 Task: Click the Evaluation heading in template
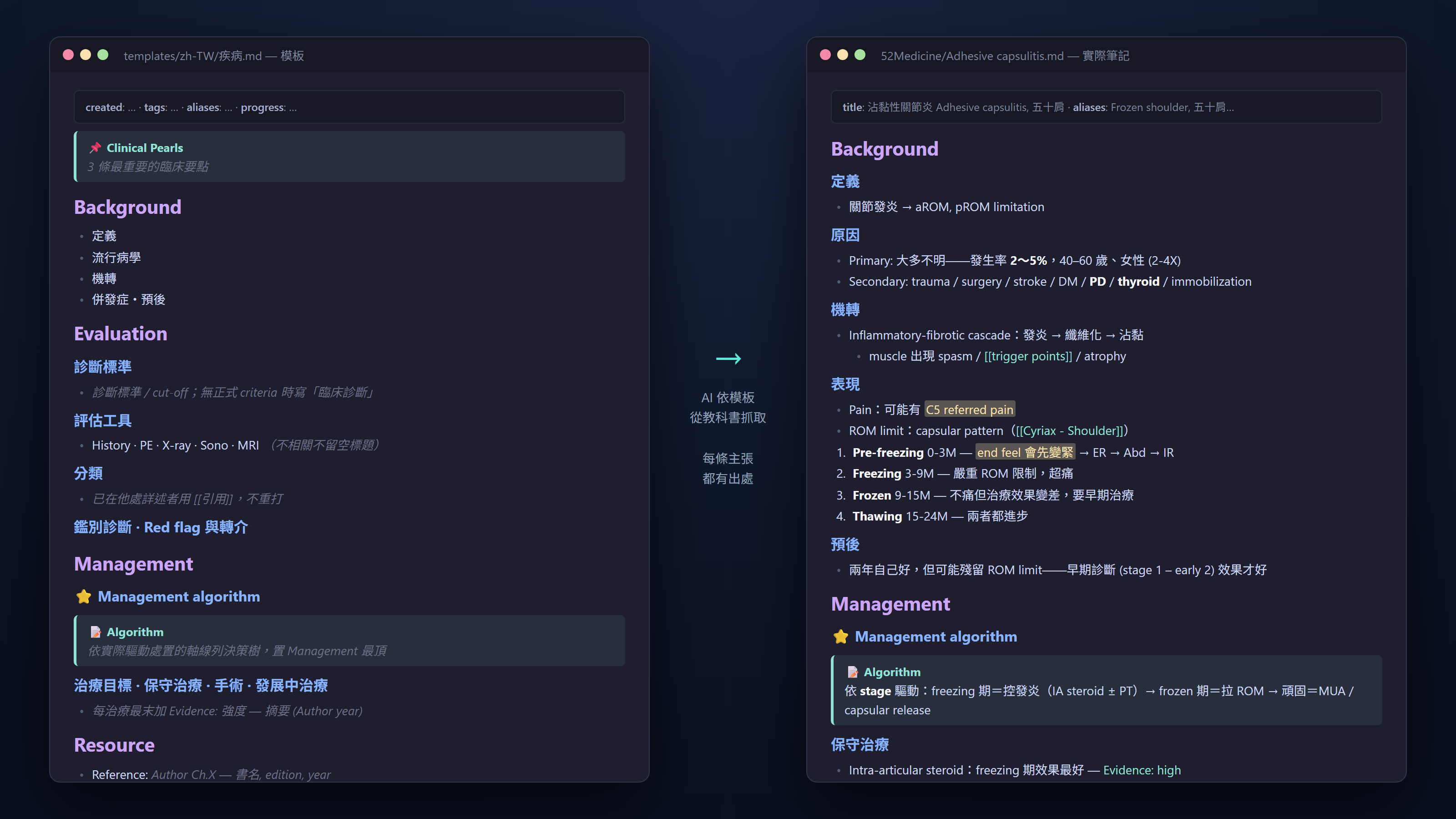121,334
